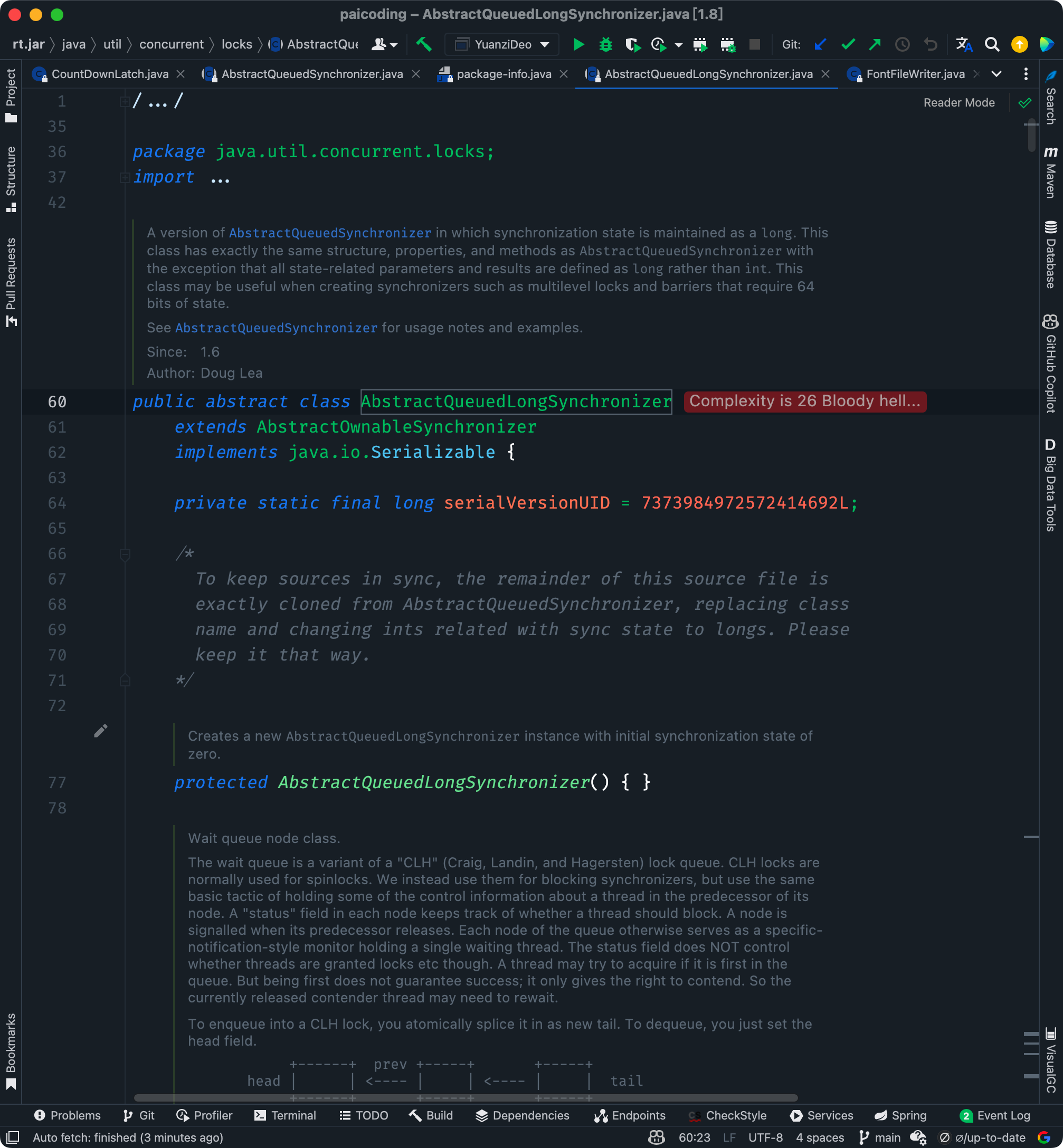Toggle rendered doc edit pencil icon
Viewport: 1063px width, 1148px height.
click(101, 731)
